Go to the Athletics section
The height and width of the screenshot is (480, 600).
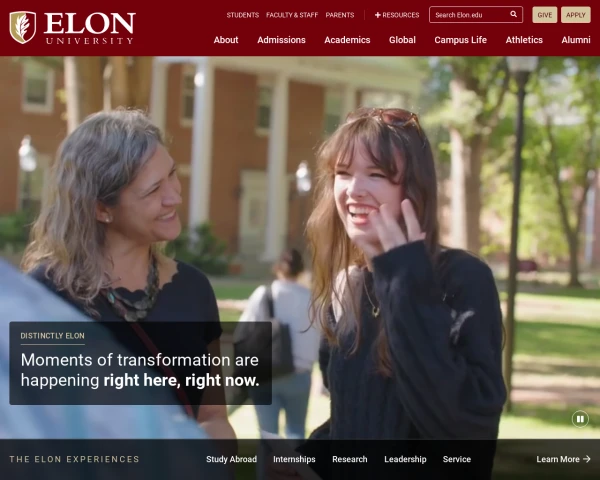pyautogui.click(x=524, y=40)
